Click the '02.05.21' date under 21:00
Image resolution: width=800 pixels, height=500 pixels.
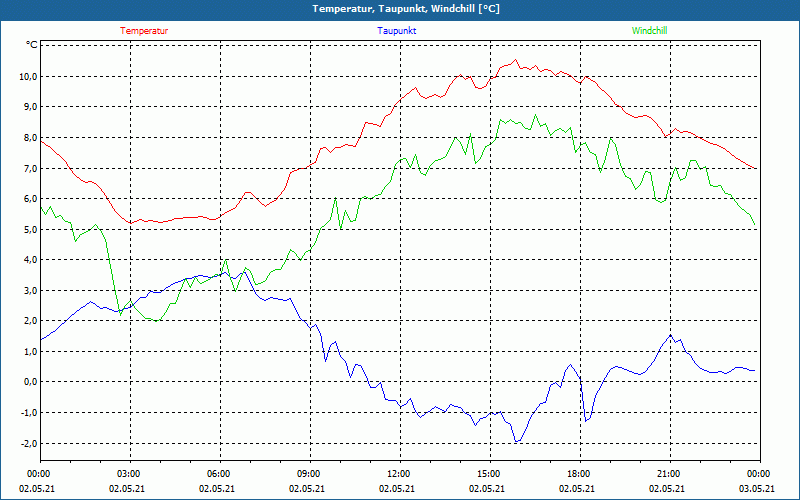point(667,488)
